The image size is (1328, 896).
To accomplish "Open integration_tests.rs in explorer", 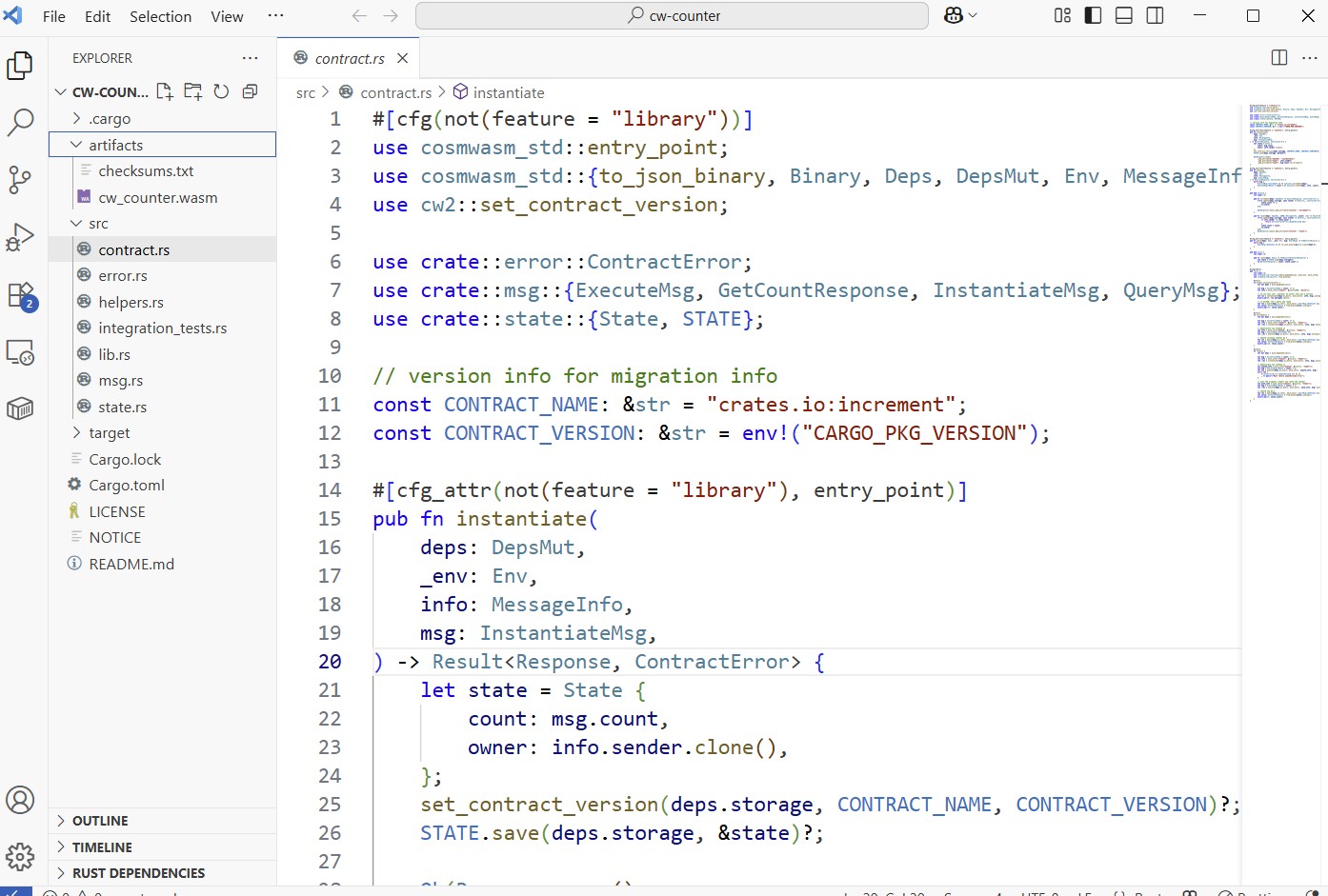I will [x=162, y=329].
